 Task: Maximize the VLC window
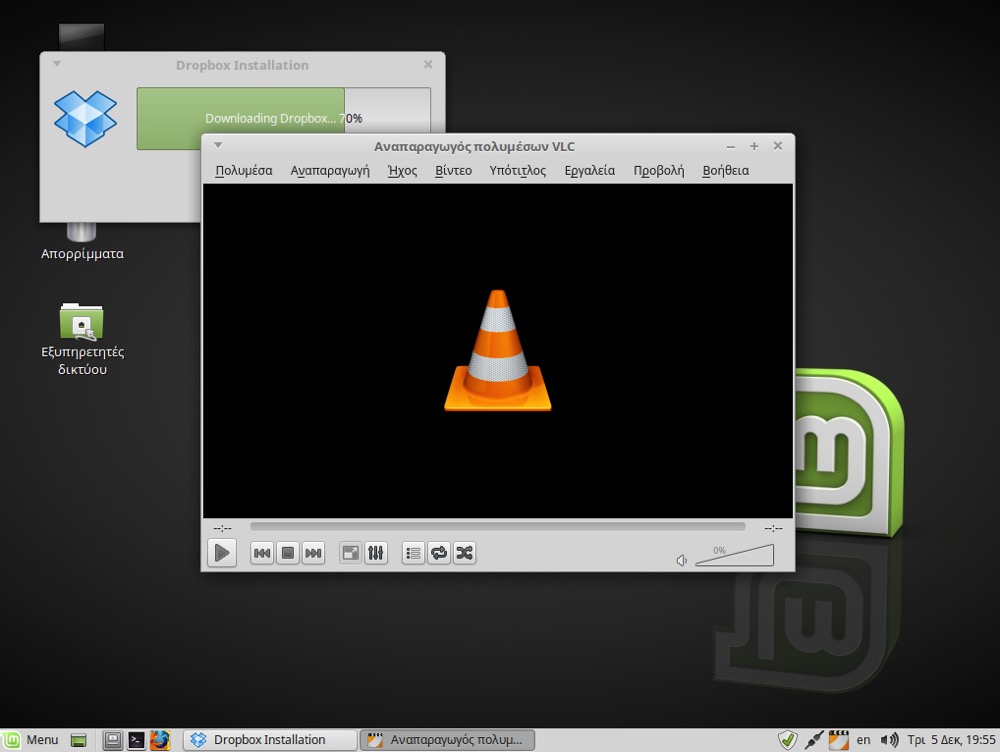click(x=754, y=146)
